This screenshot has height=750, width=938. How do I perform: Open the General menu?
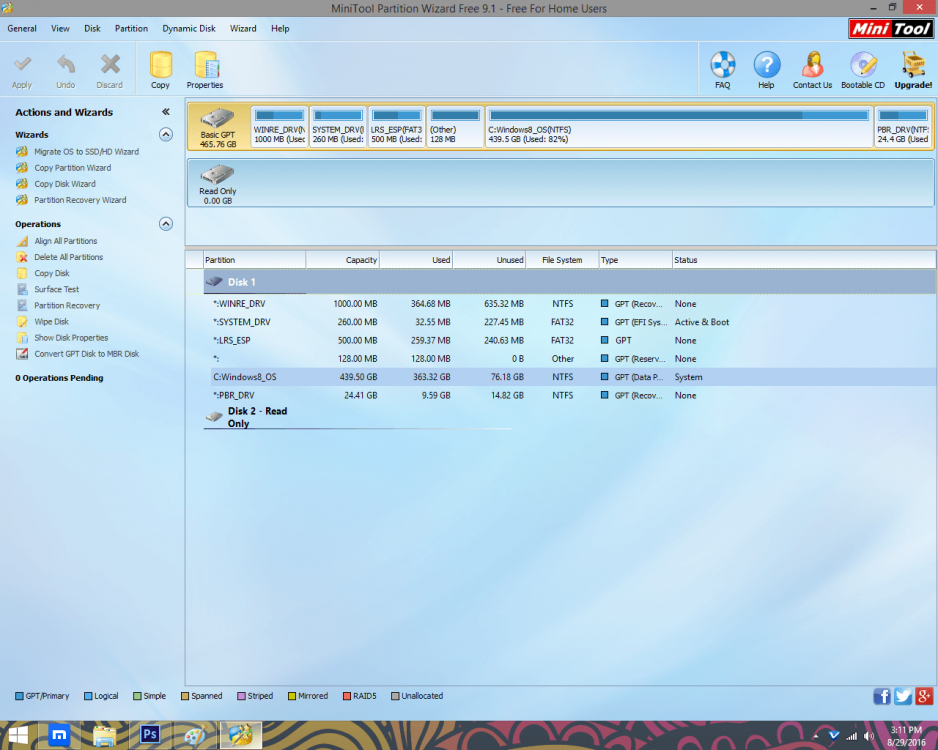point(22,28)
